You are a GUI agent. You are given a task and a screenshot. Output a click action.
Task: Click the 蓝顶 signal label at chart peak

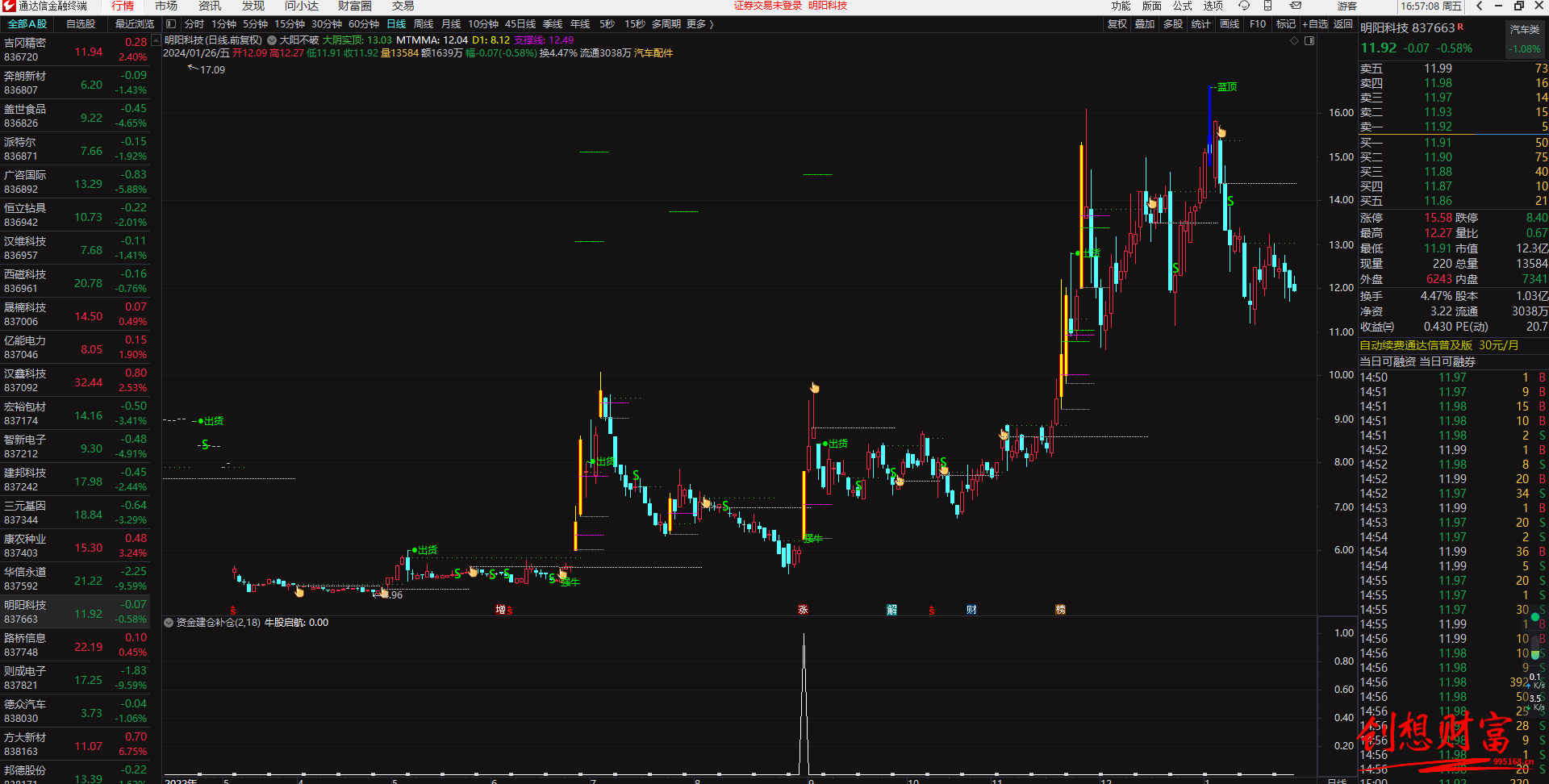1226,86
